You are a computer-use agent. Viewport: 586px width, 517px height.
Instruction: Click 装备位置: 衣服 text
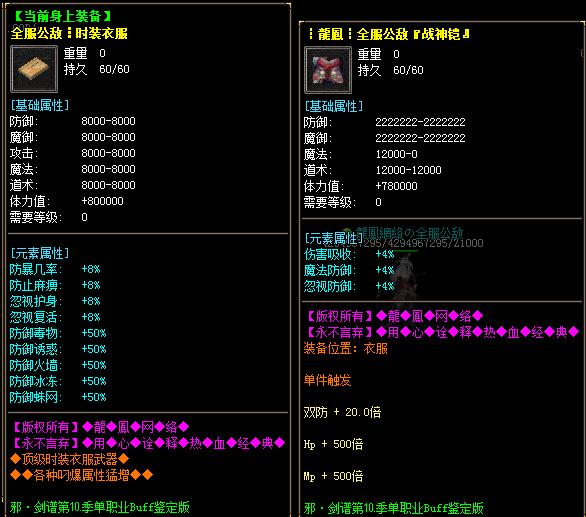point(346,348)
